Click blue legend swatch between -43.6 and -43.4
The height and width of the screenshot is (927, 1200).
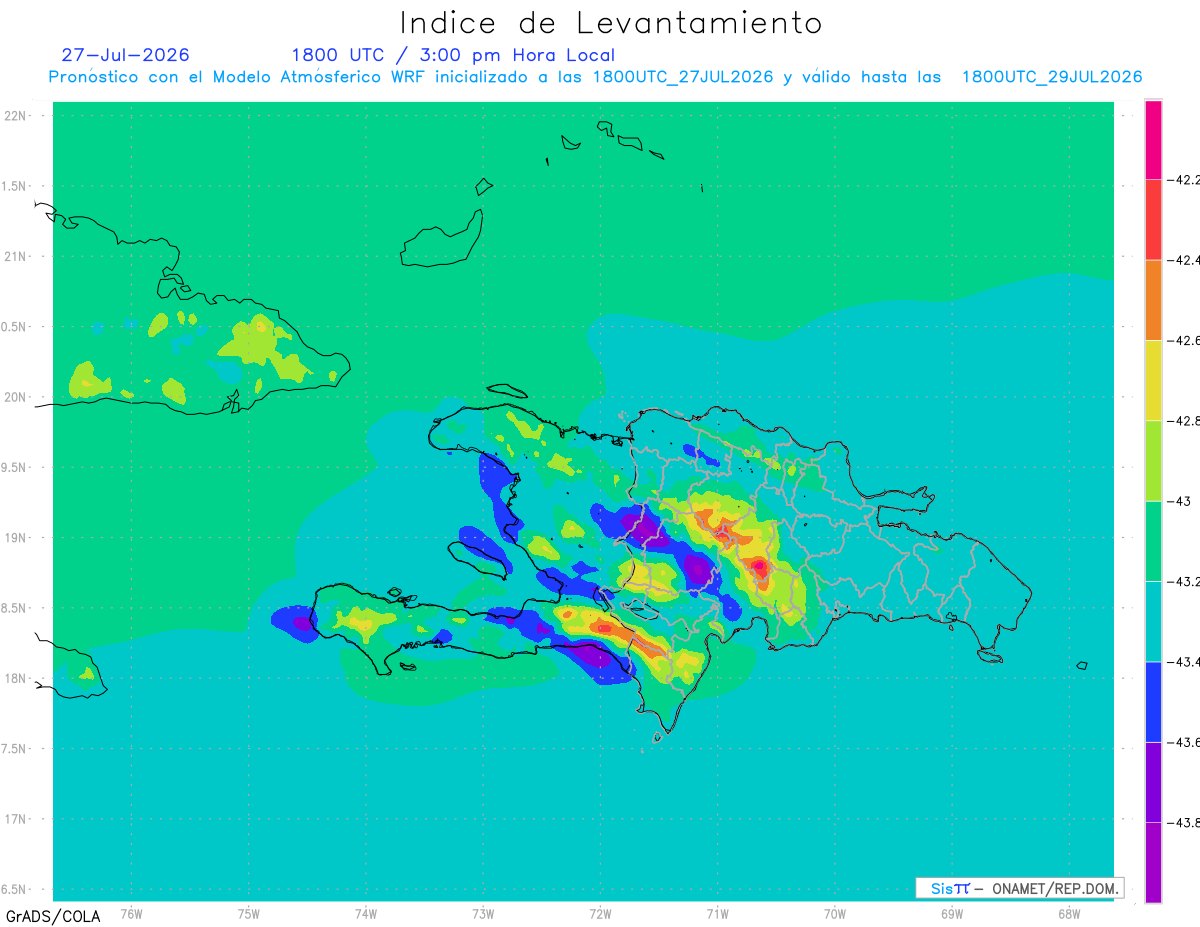coord(1153,702)
